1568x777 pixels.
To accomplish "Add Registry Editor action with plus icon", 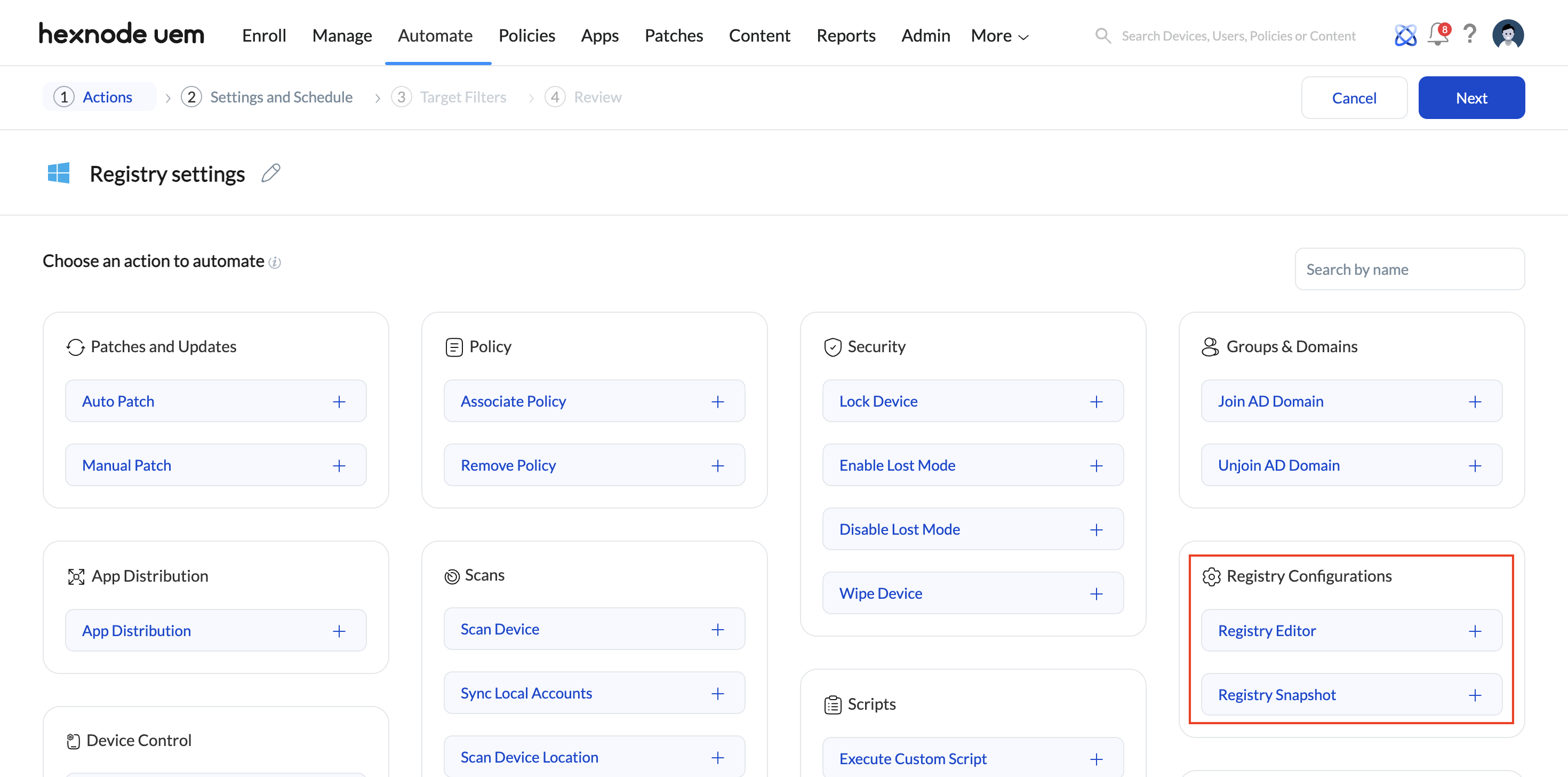I will tap(1474, 631).
